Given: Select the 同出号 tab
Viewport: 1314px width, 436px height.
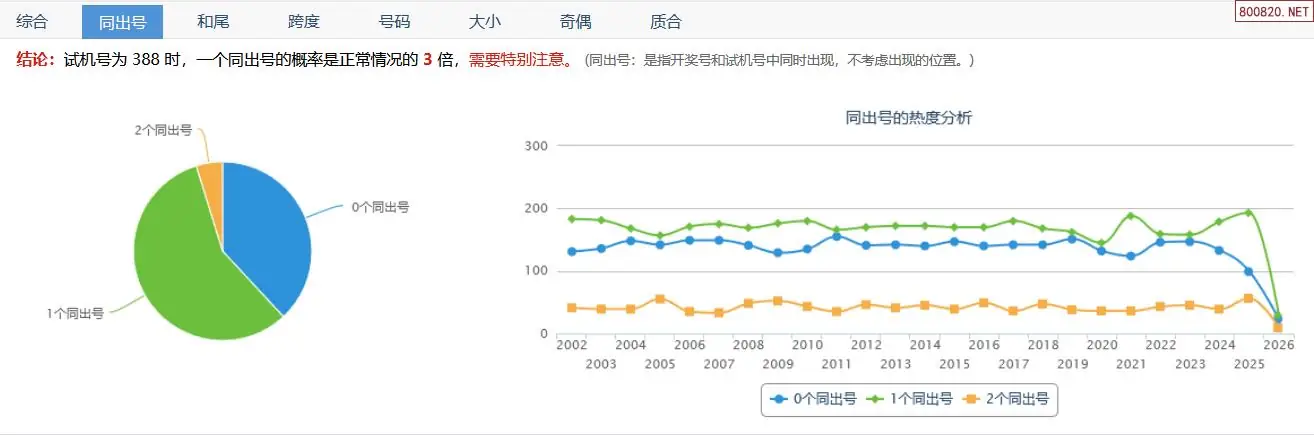Looking at the screenshot, I should pyautogui.click(x=122, y=21).
